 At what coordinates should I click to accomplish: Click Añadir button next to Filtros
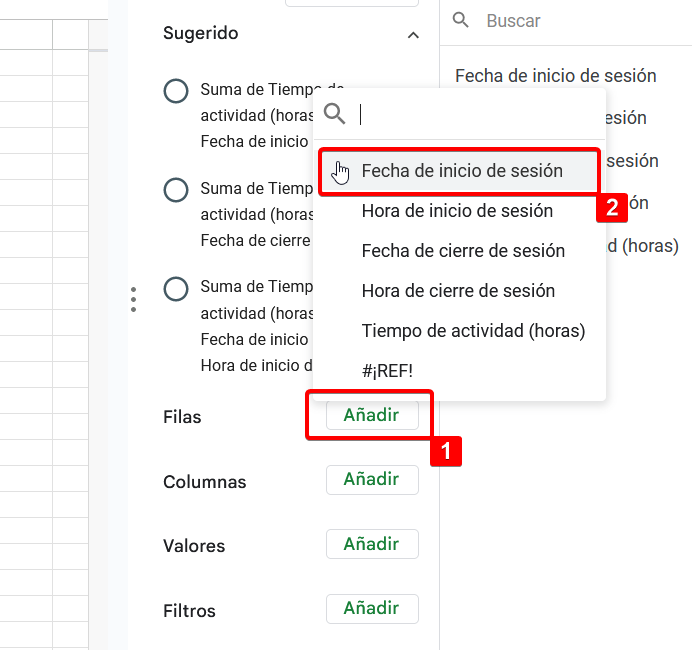click(x=371, y=608)
